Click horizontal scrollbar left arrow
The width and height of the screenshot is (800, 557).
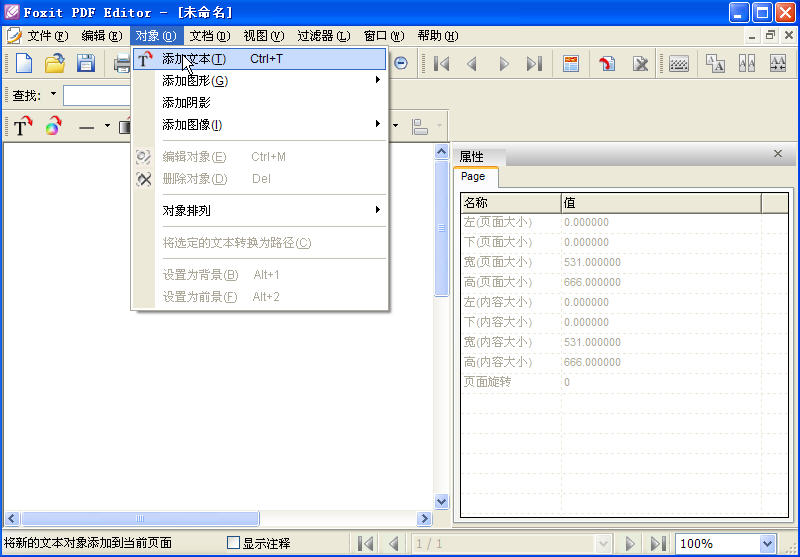point(12,519)
